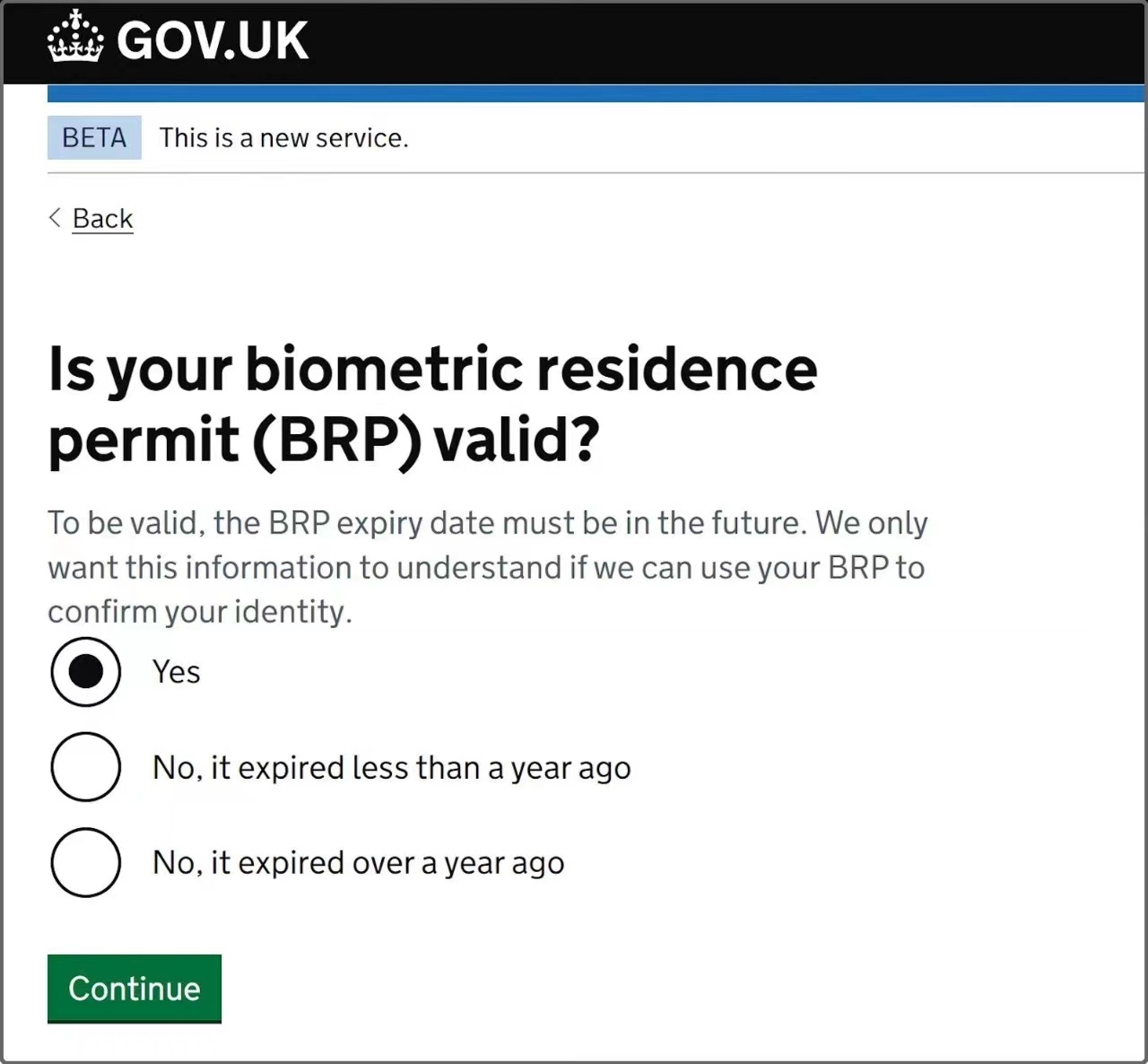1148x1064 pixels.
Task: Select the "Yes" radio button
Action: [x=86, y=672]
